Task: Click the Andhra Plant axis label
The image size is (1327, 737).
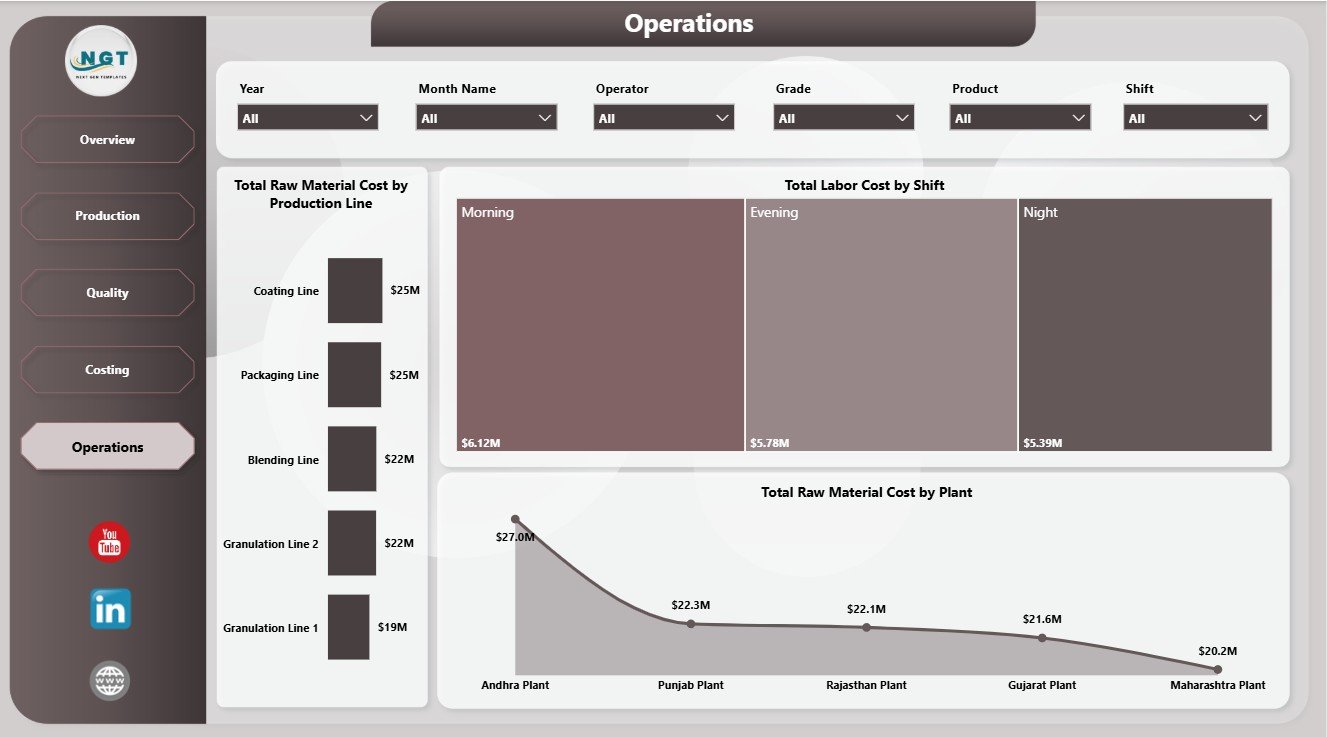Action: [x=515, y=685]
